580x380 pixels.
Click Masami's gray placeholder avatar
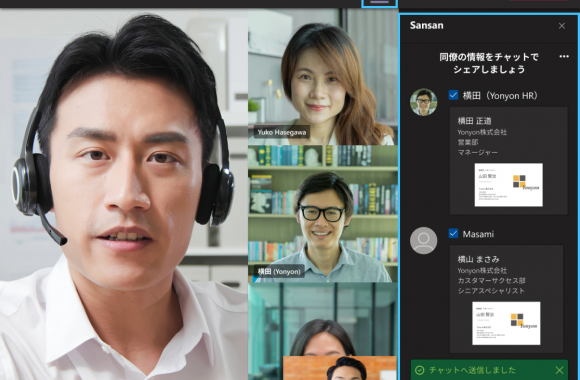(424, 241)
